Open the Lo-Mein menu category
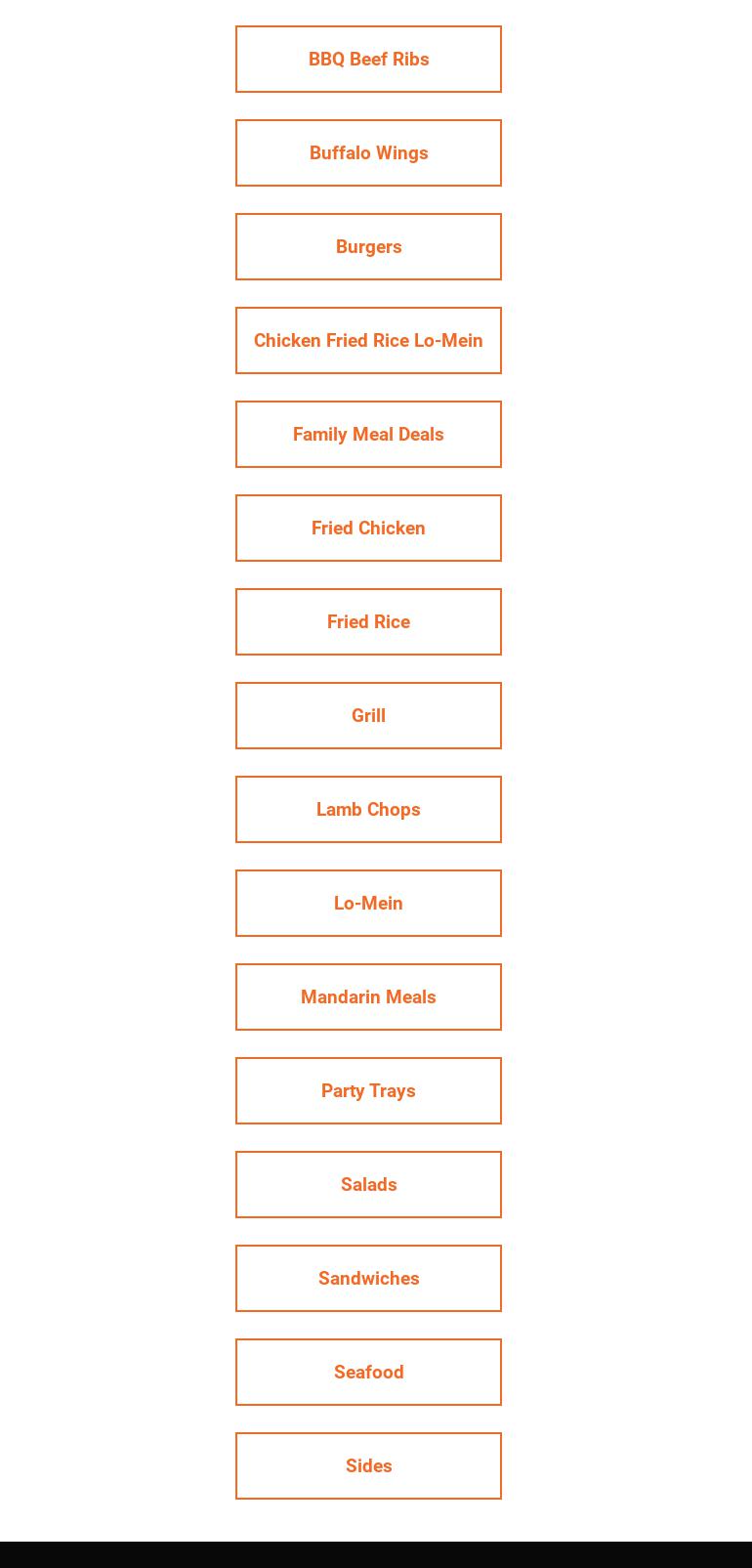752x1568 pixels. pos(368,904)
